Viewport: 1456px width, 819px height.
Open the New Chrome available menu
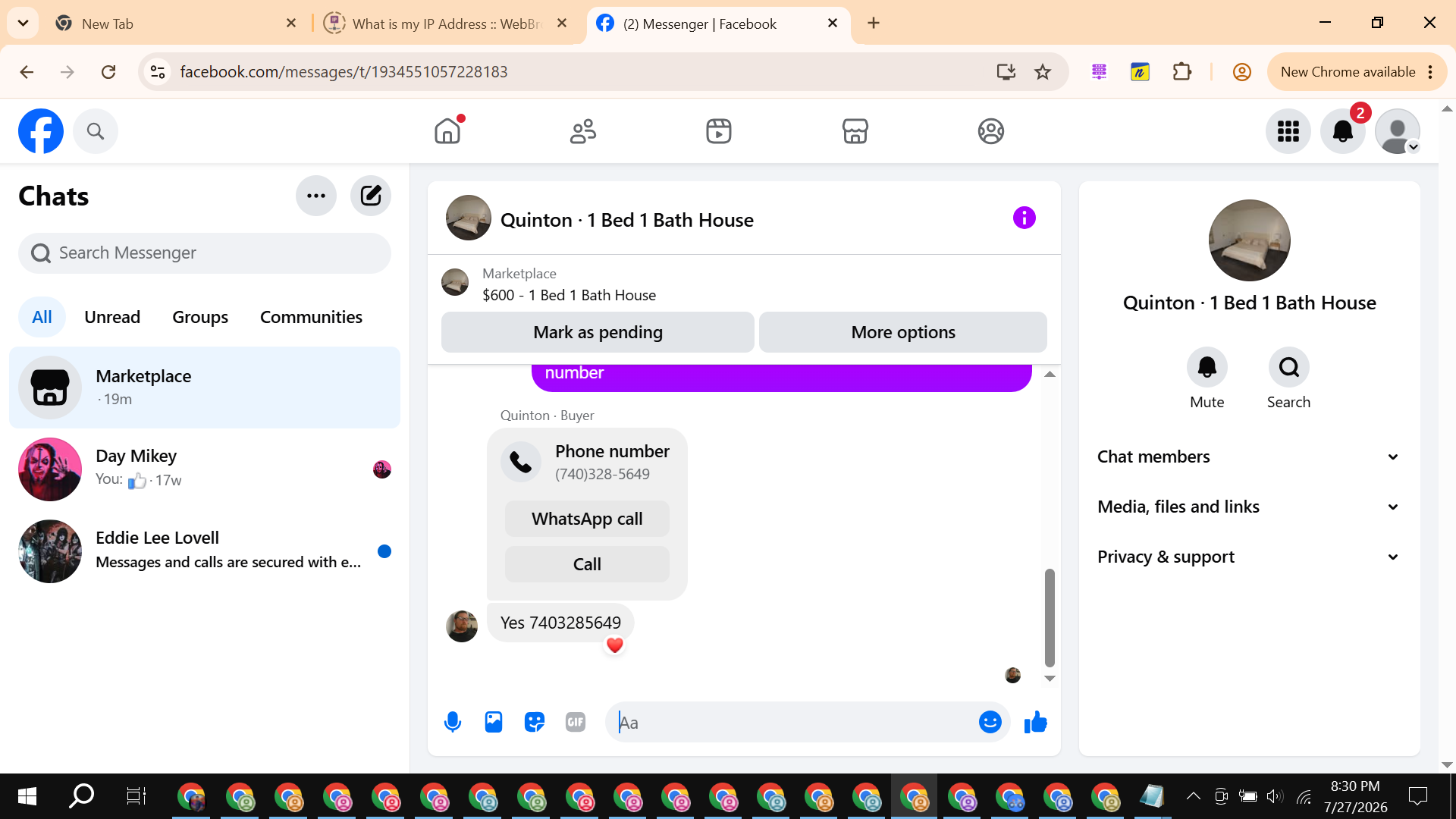click(1357, 72)
